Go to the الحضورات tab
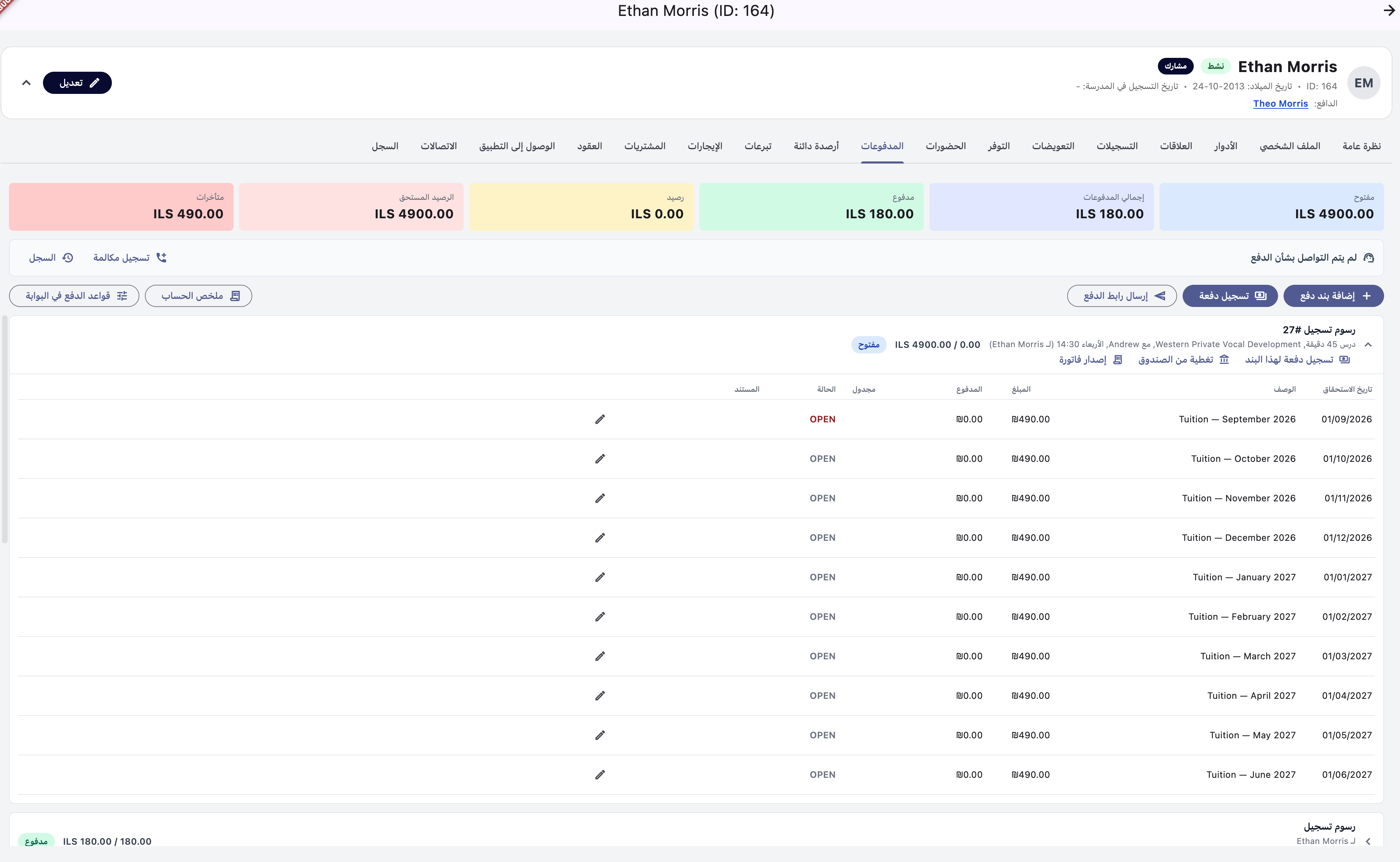This screenshot has width=1400, height=862. tap(945, 146)
